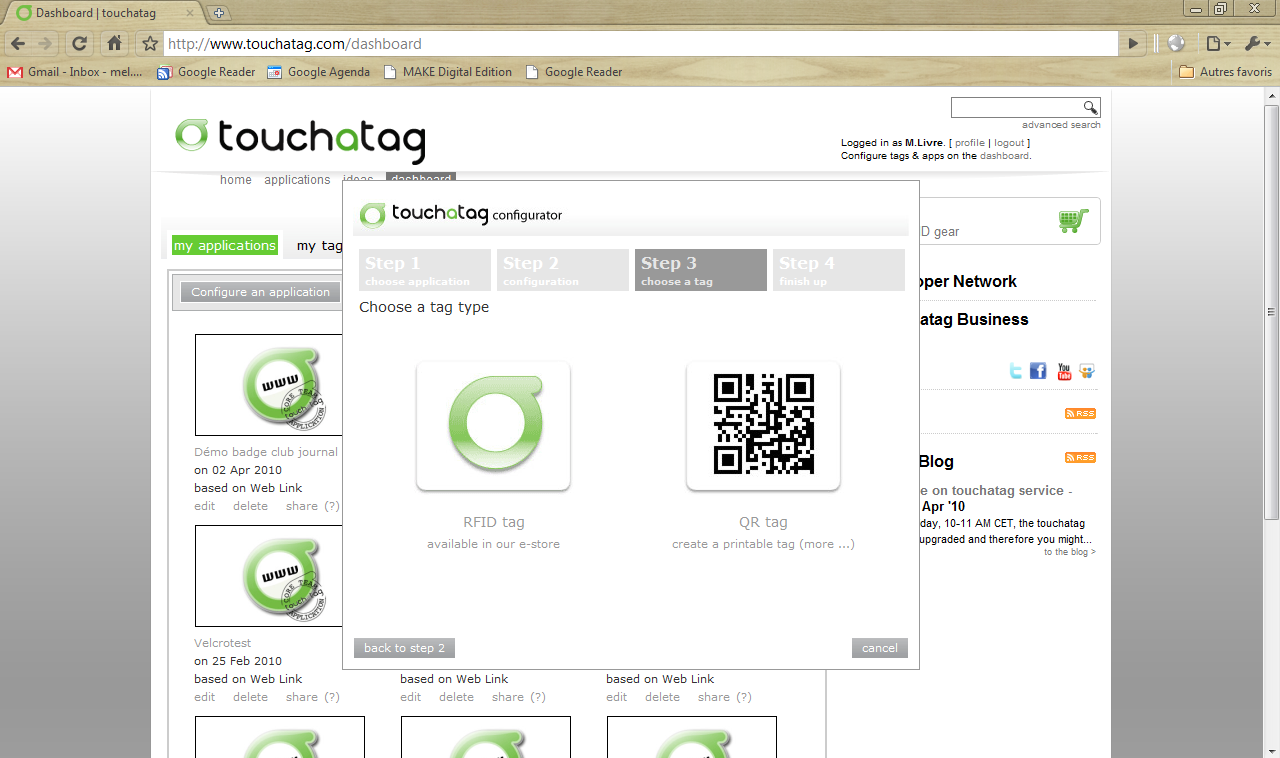Edit the Démo badge club journal application
1280x758 pixels.
coord(205,506)
